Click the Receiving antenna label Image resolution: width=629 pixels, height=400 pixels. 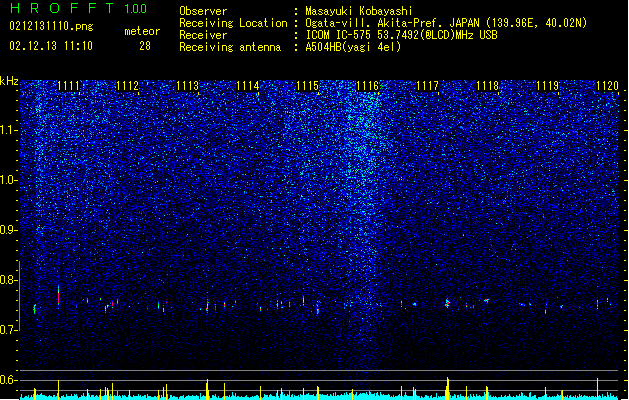[230, 47]
